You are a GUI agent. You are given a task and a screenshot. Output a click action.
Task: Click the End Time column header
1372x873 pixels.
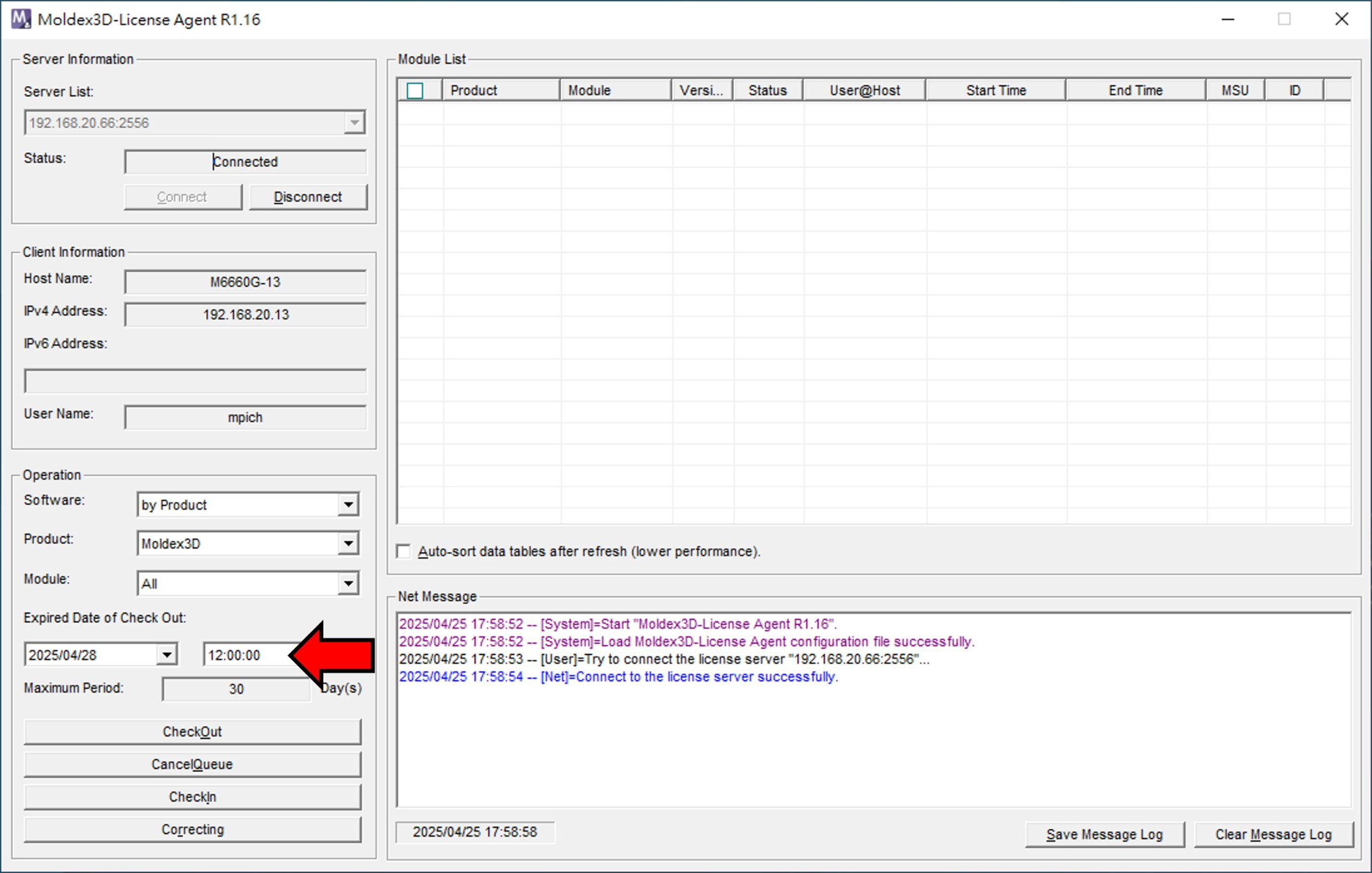click(1136, 90)
